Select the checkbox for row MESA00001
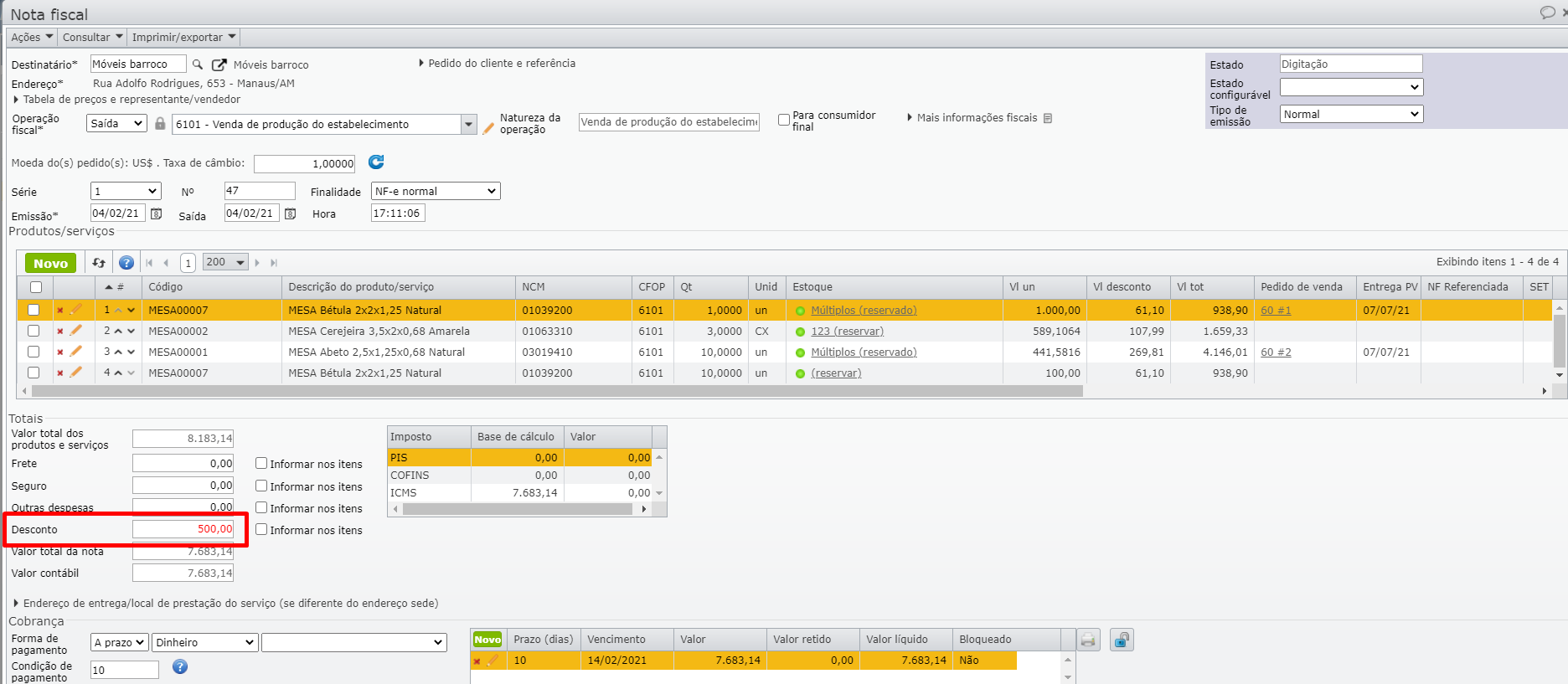Viewport: 1568px width, 684px height. pos(34,352)
